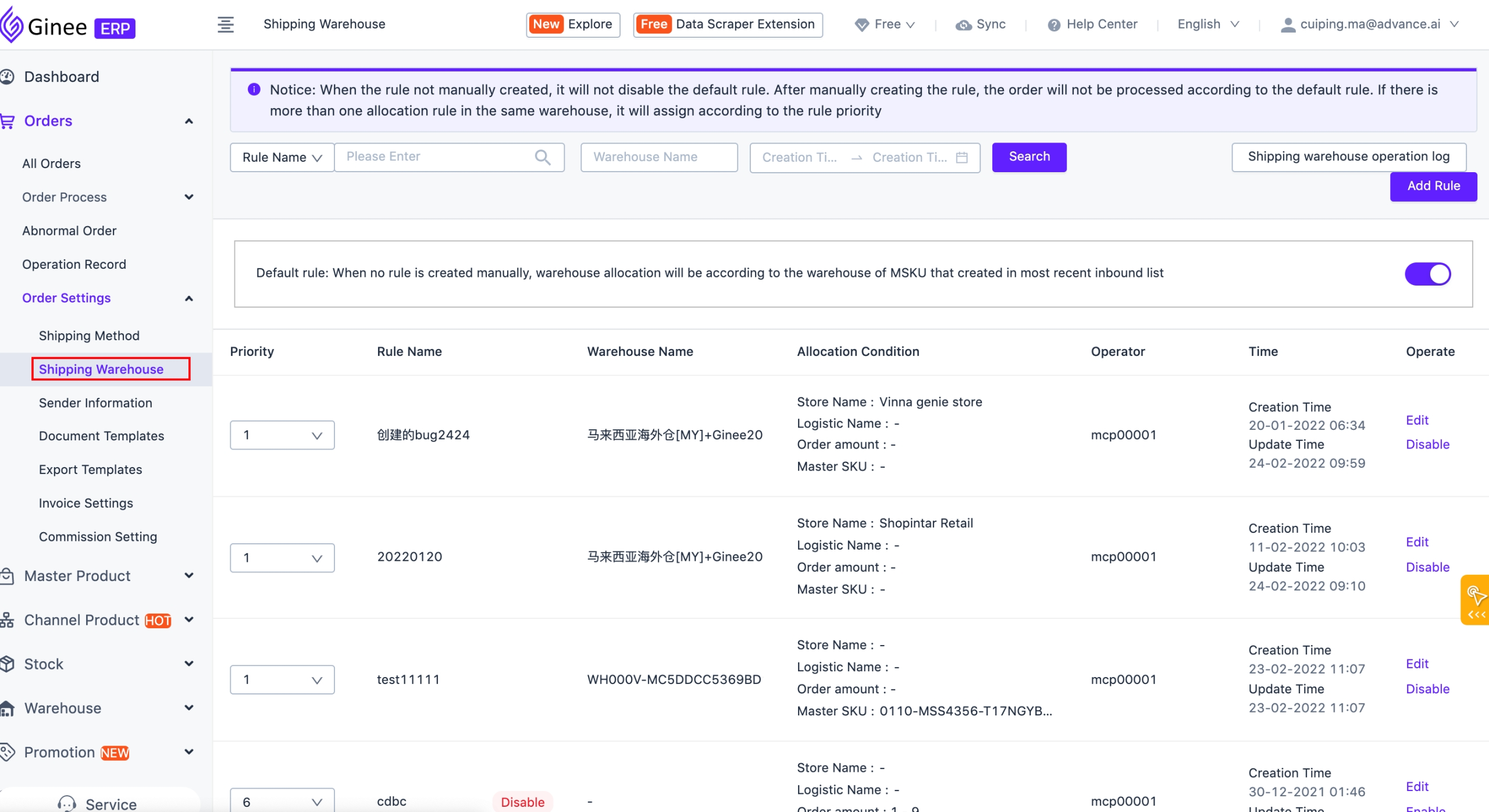Click the search magnifier icon in rule field
The height and width of the screenshot is (812, 1489).
pos(542,157)
